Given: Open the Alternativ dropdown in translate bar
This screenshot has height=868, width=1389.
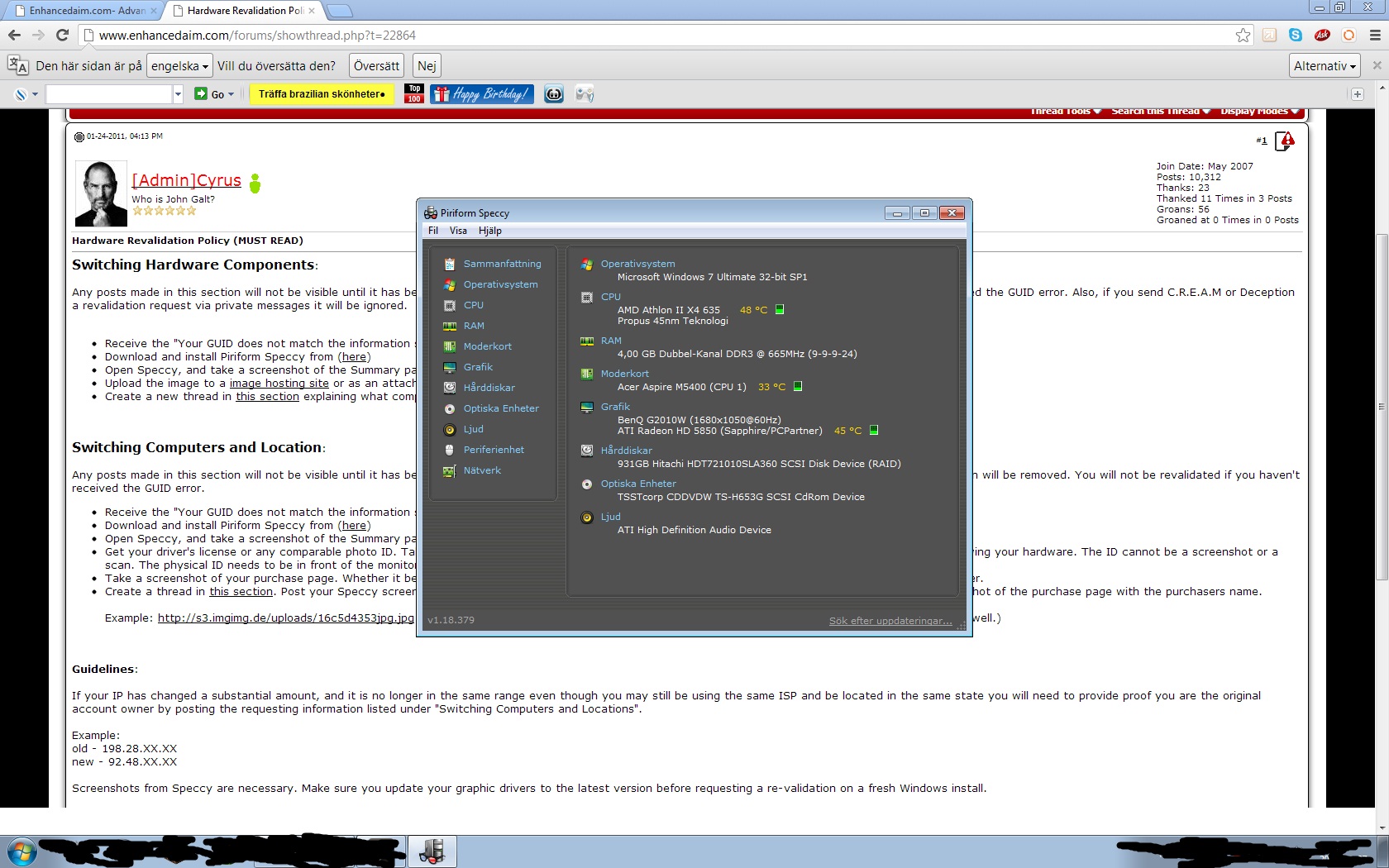Looking at the screenshot, I should pyautogui.click(x=1325, y=65).
